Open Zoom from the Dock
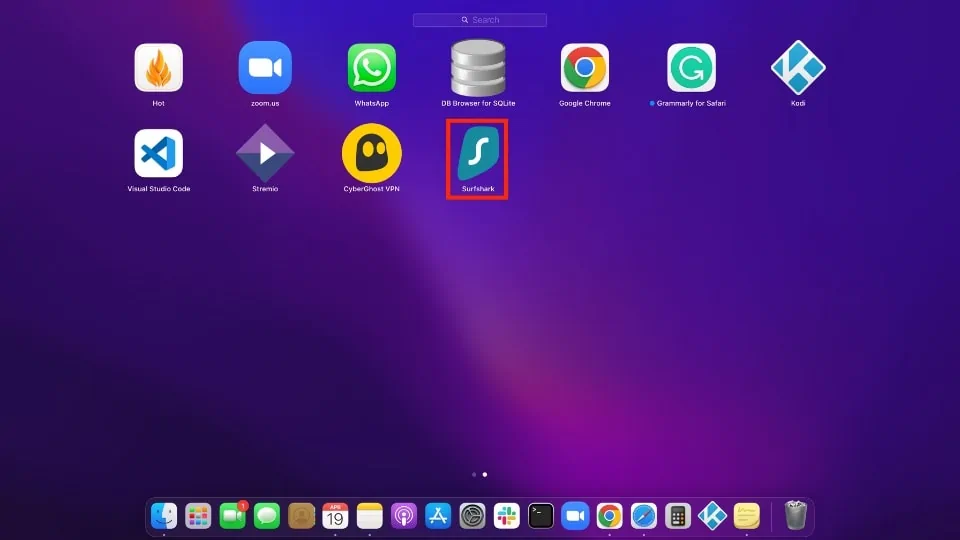Screen dimensions: 960x540 (576, 516)
